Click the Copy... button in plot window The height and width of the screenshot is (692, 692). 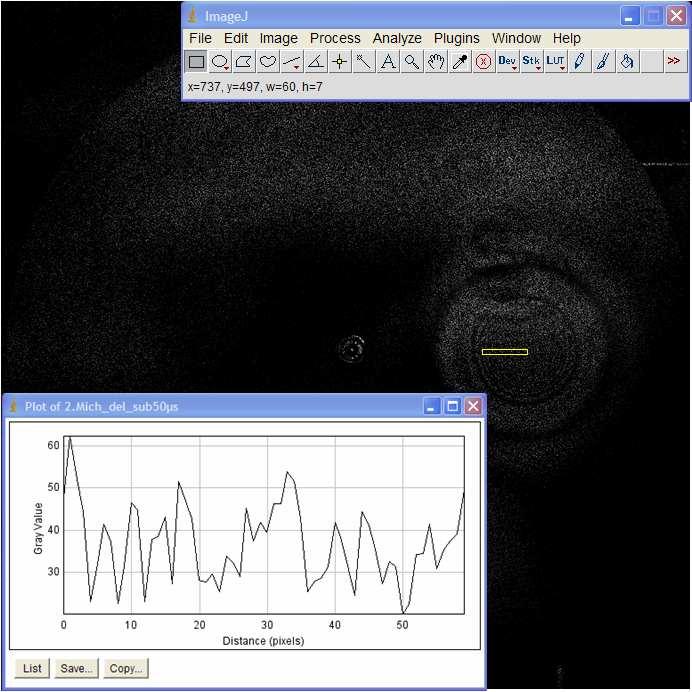click(x=126, y=668)
